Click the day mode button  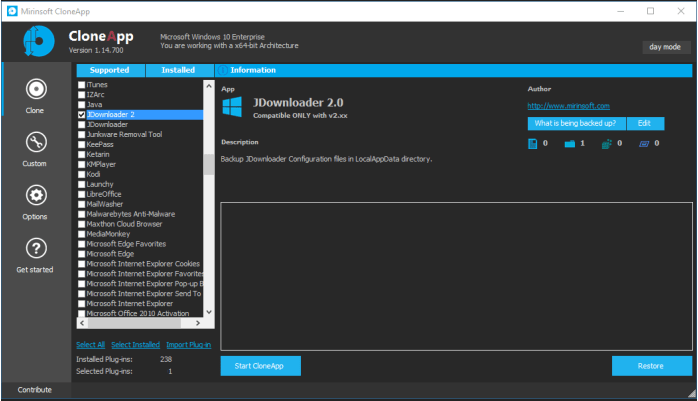click(x=666, y=47)
